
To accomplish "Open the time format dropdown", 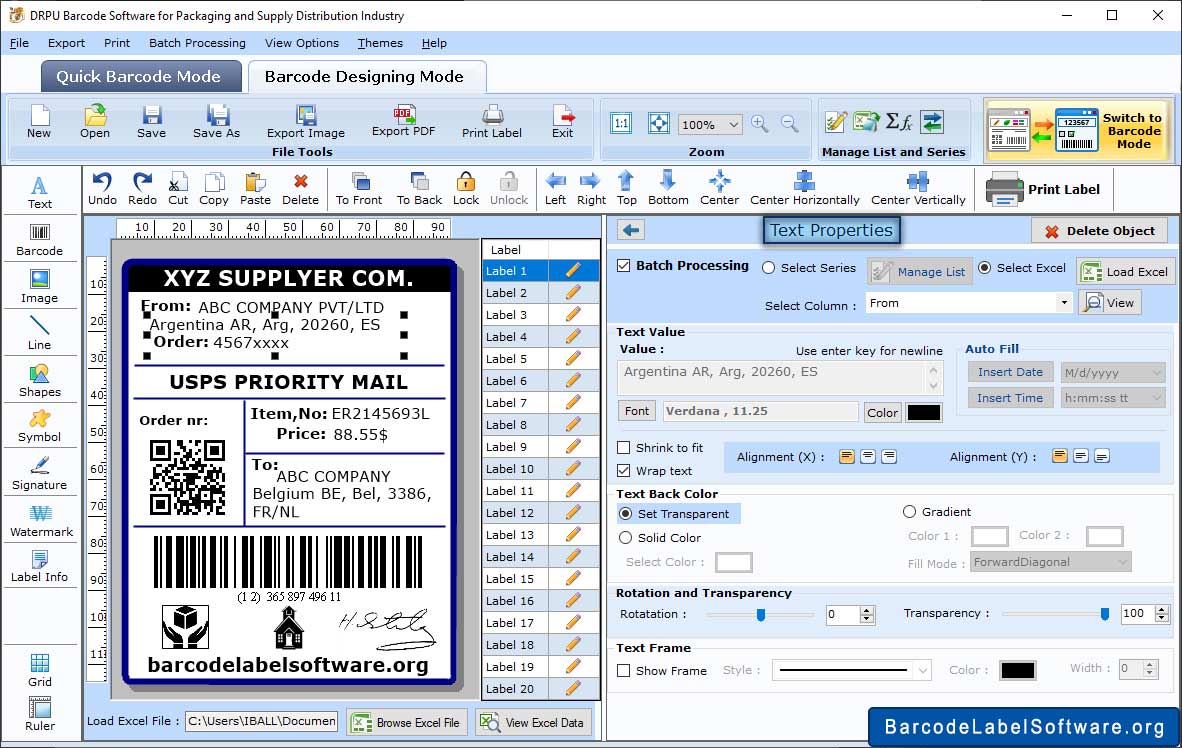I will click(1156, 398).
